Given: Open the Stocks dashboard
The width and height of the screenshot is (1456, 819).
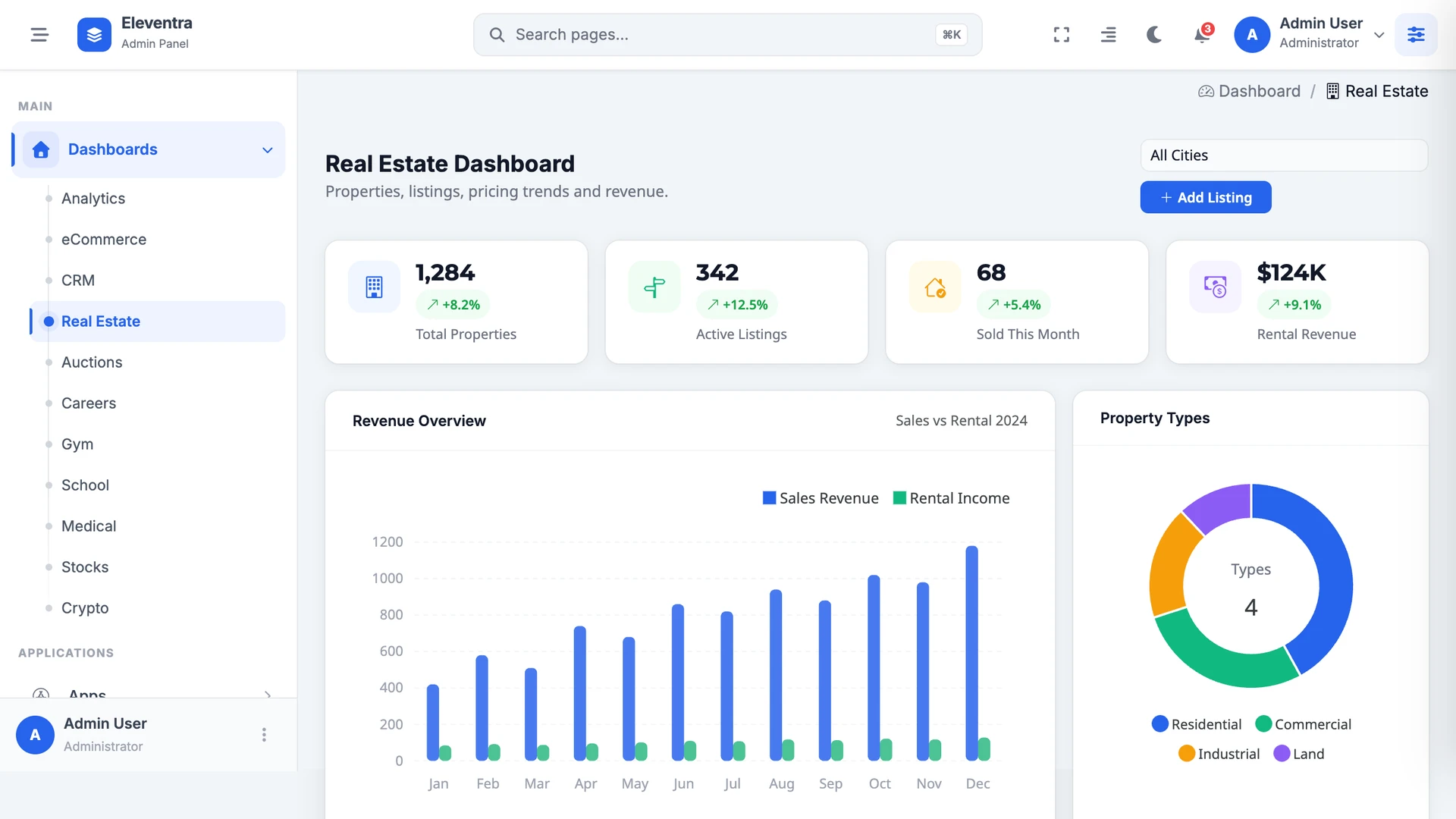Looking at the screenshot, I should tap(85, 567).
